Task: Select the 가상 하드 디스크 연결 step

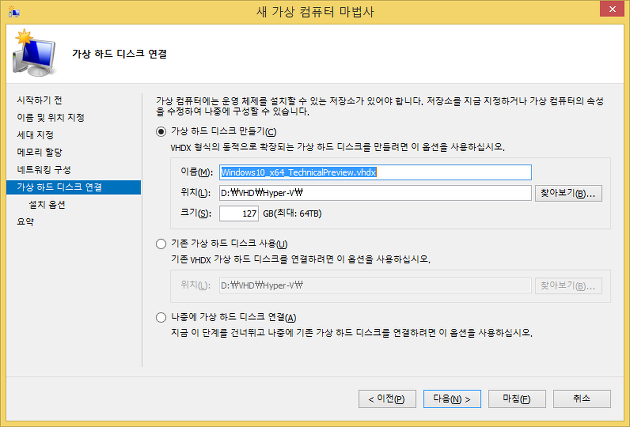Action: click(74, 187)
